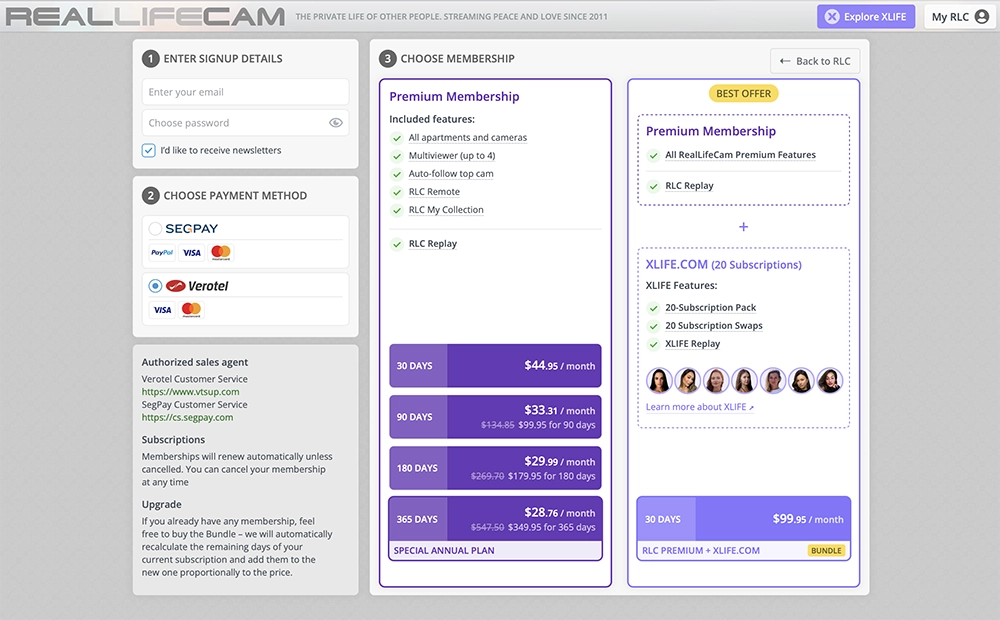Image resolution: width=1000 pixels, height=620 pixels.
Task: Open the https://cs.segpay.com link
Action: pos(187,417)
